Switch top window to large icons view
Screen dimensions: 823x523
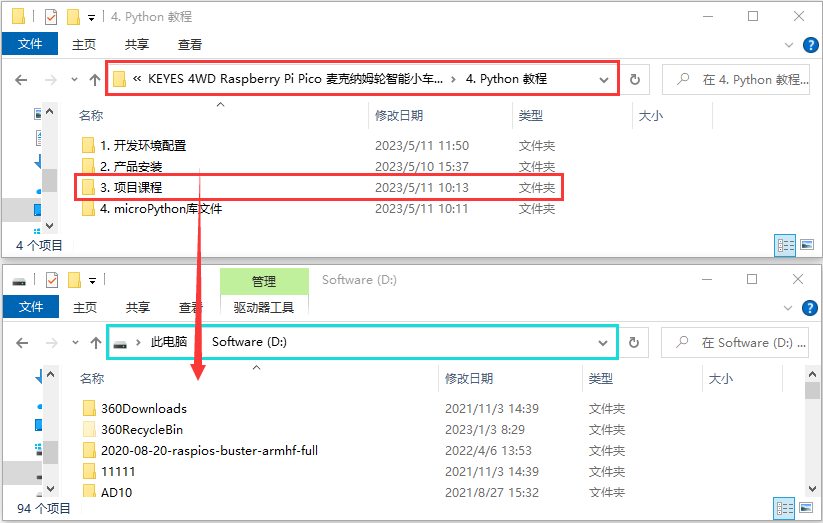[807, 245]
